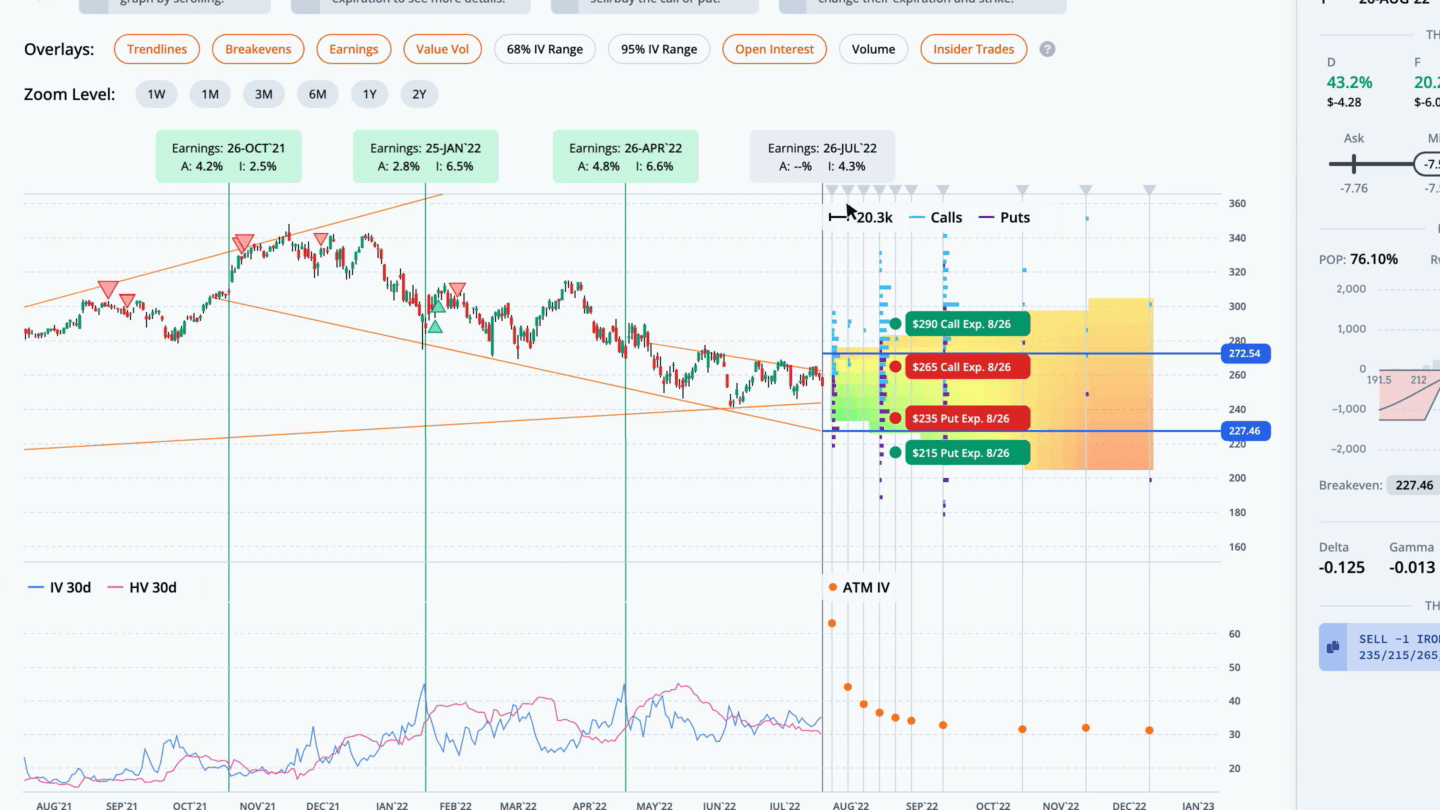Select the $290 Call Exp. 8/26 leg label
The width and height of the screenshot is (1440, 810).
(x=968, y=324)
